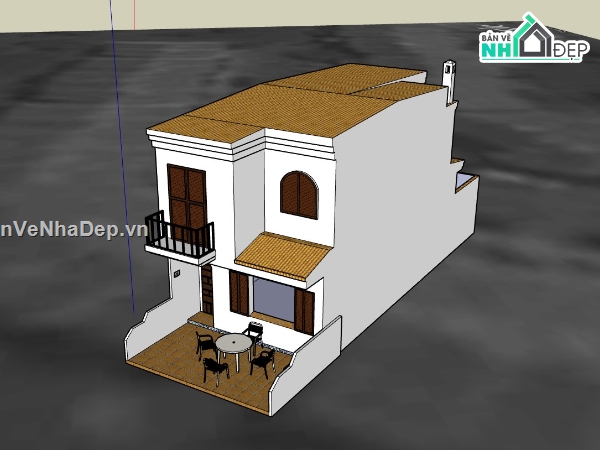This screenshot has height=450, width=600.
Task: Click the shutter left of the ground window
Action: (239, 291)
